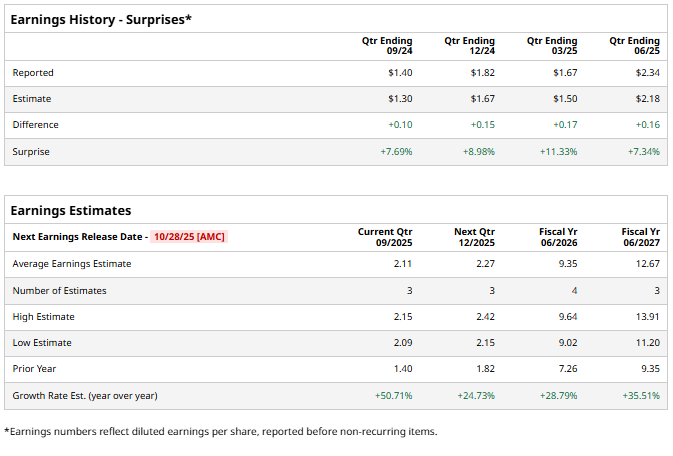Click the High Estimate 13.91 value
The width and height of the screenshot is (673, 456).
coord(645,317)
